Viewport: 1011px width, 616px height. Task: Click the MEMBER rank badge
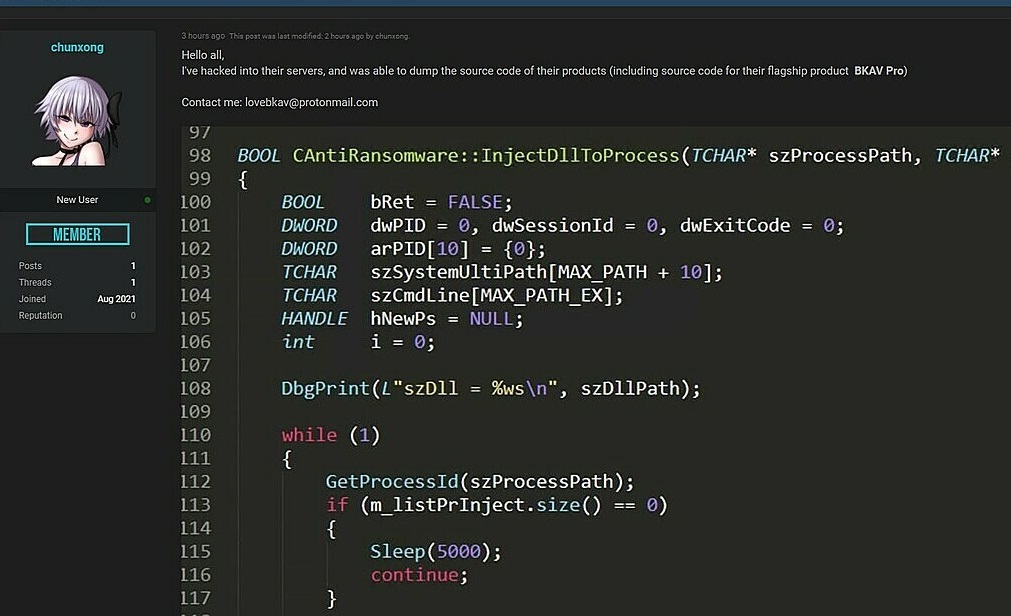pyautogui.click(x=77, y=234)
